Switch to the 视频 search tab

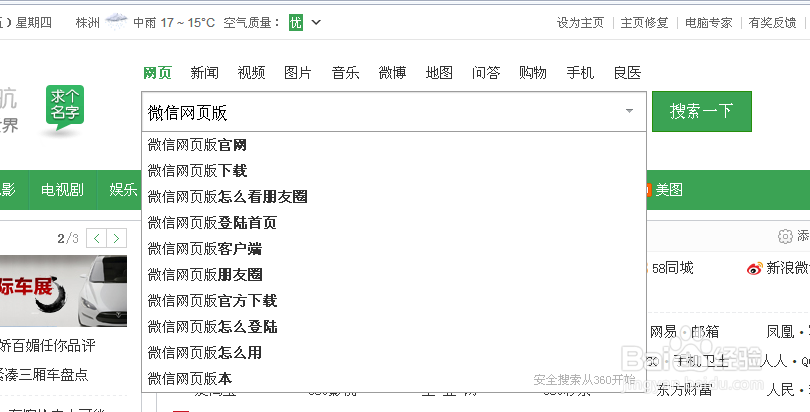(x=251, y=73)
